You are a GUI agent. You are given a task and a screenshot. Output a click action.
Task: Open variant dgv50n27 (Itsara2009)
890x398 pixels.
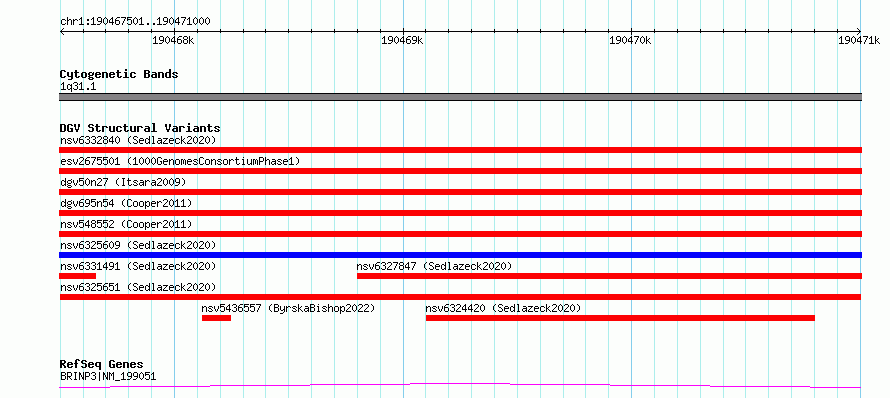(123, 182)
